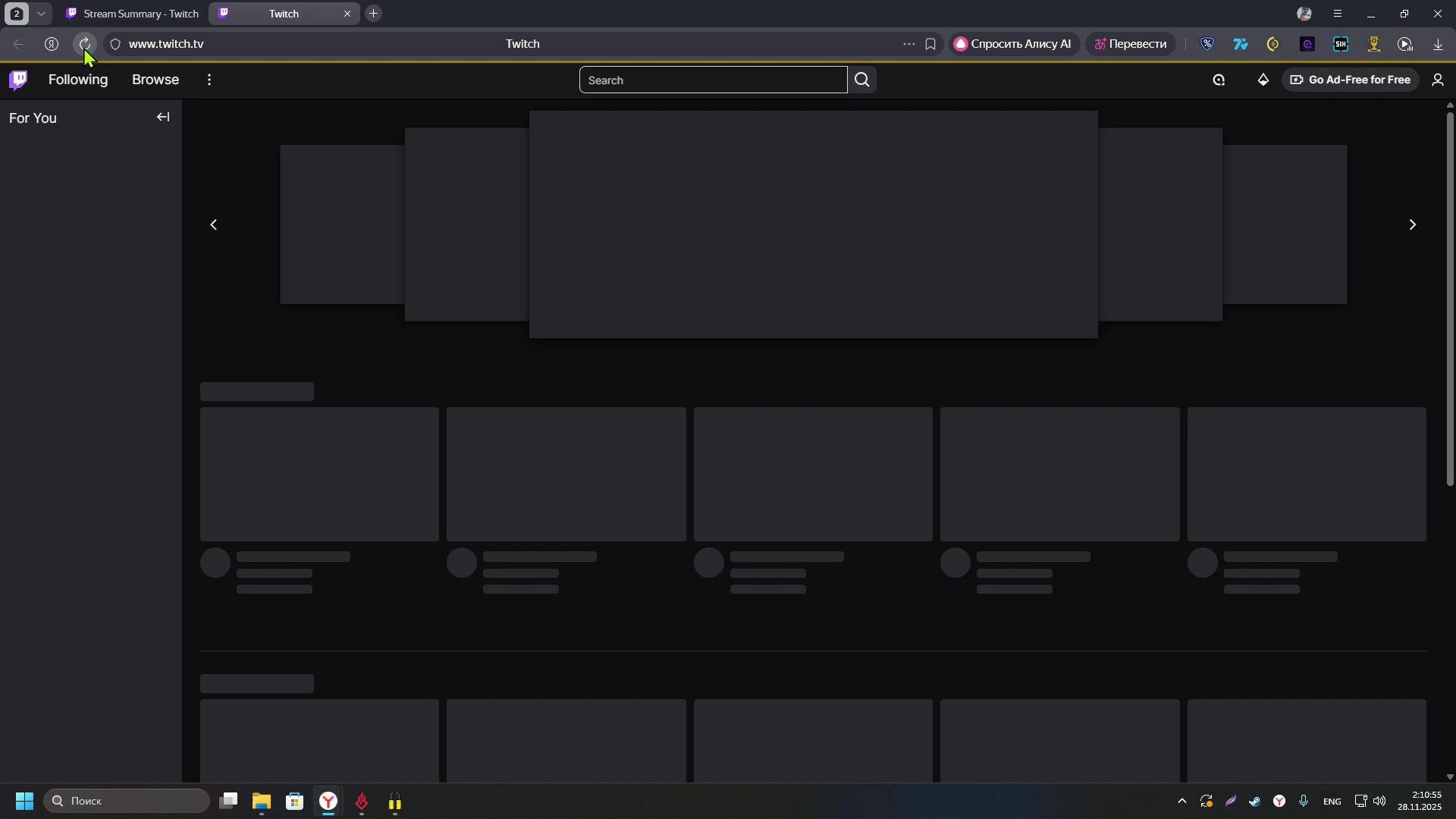Screen dimensions: 1456x819
Task: Open the Whispers icon in the header
Action: tap(1219, 80)
